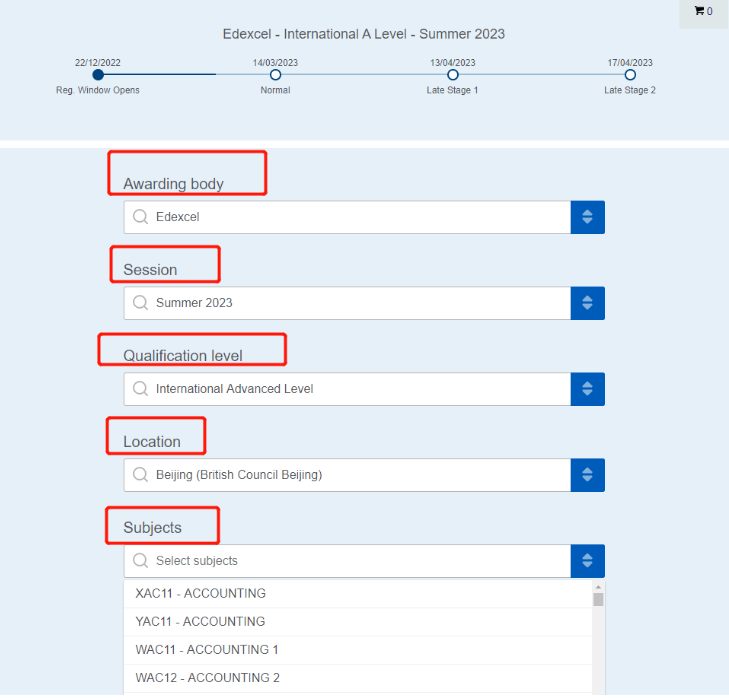Image resolution: width=729 pixels, height=700 pixels.
Task: Expand the Awarding body dropdown arrow
Action: (588, 217)
